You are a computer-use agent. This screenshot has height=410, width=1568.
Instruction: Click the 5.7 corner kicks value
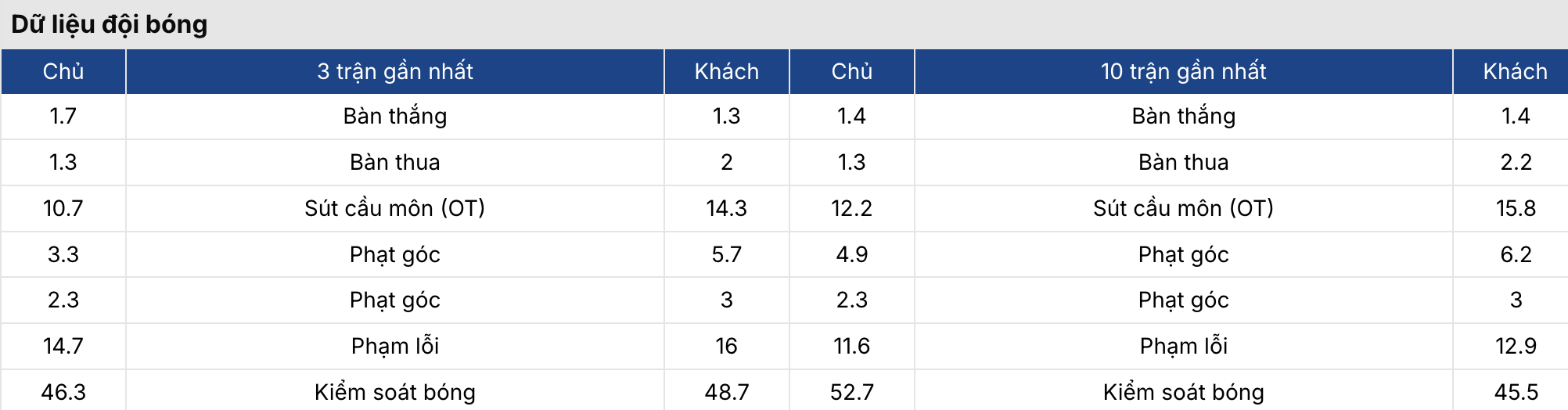coord(726,254)
